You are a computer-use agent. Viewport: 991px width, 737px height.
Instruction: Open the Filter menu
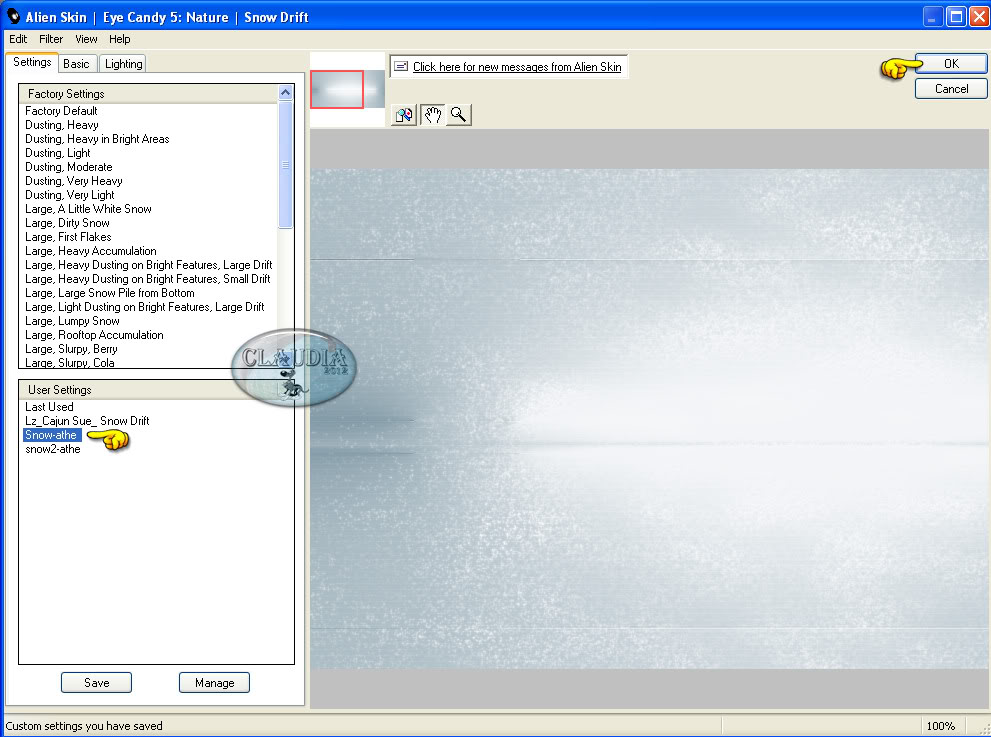(51, 39)
